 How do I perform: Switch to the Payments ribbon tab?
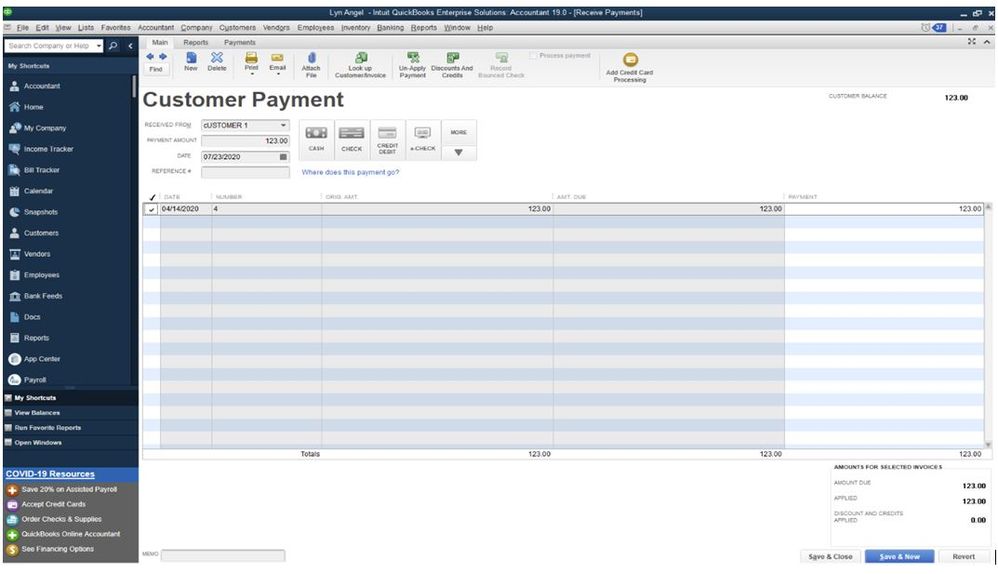(x=240, y=43)
